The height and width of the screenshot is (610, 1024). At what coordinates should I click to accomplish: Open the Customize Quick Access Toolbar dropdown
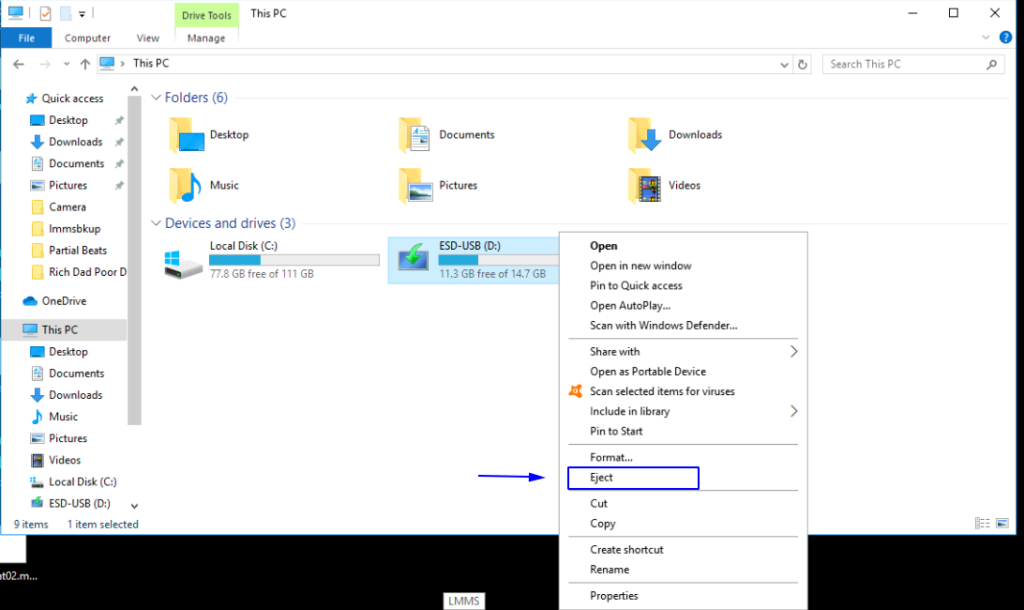82,14
